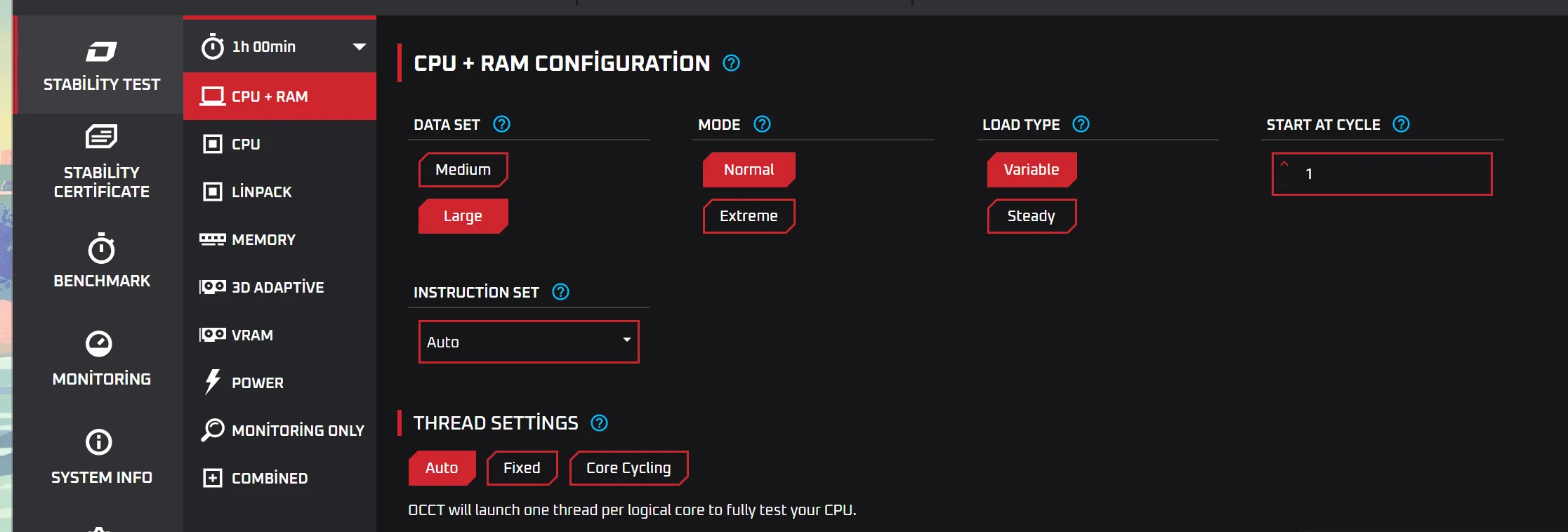Open the Benchmark stopwatch icon
1568x532 pixels.
(101, 249)
